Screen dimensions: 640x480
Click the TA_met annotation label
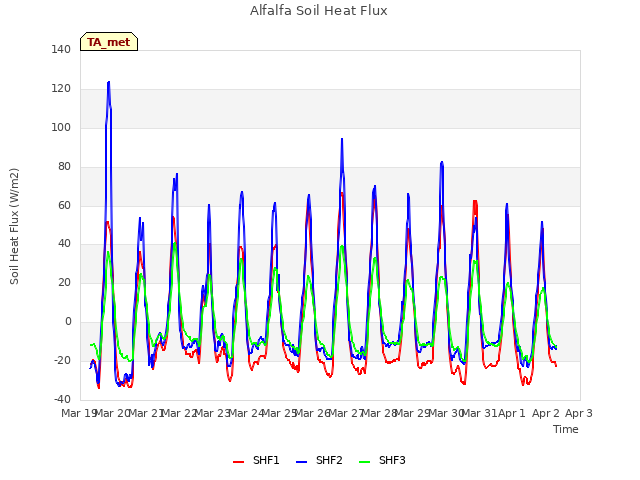point(109,42)
